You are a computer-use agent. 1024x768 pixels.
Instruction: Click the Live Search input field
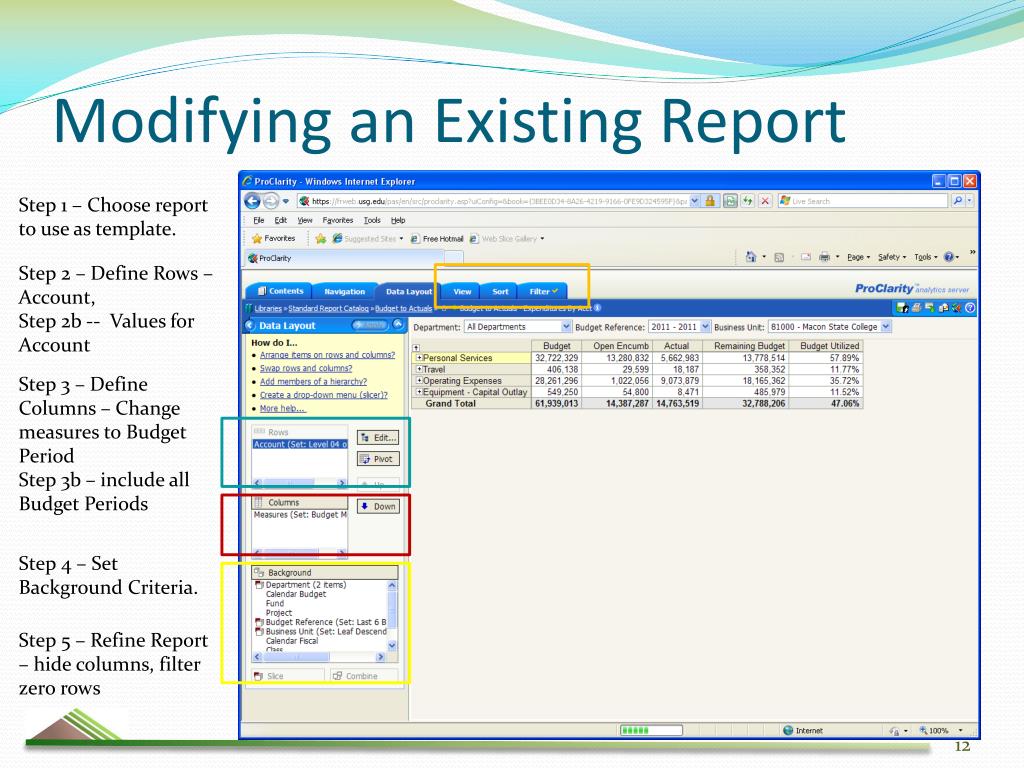pos(862,201)
